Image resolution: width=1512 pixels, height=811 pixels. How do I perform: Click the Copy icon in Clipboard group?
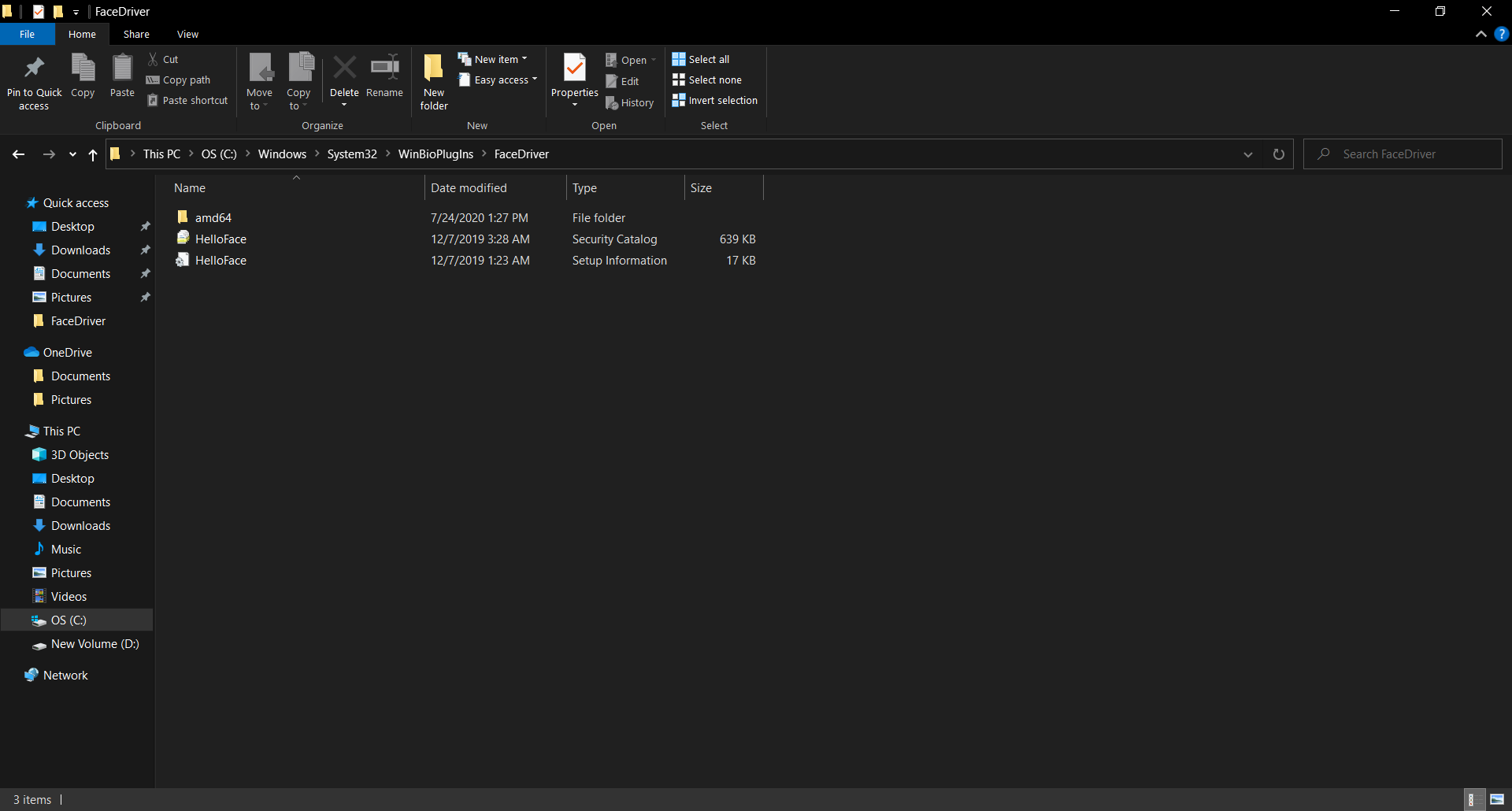tap(83, 68)
